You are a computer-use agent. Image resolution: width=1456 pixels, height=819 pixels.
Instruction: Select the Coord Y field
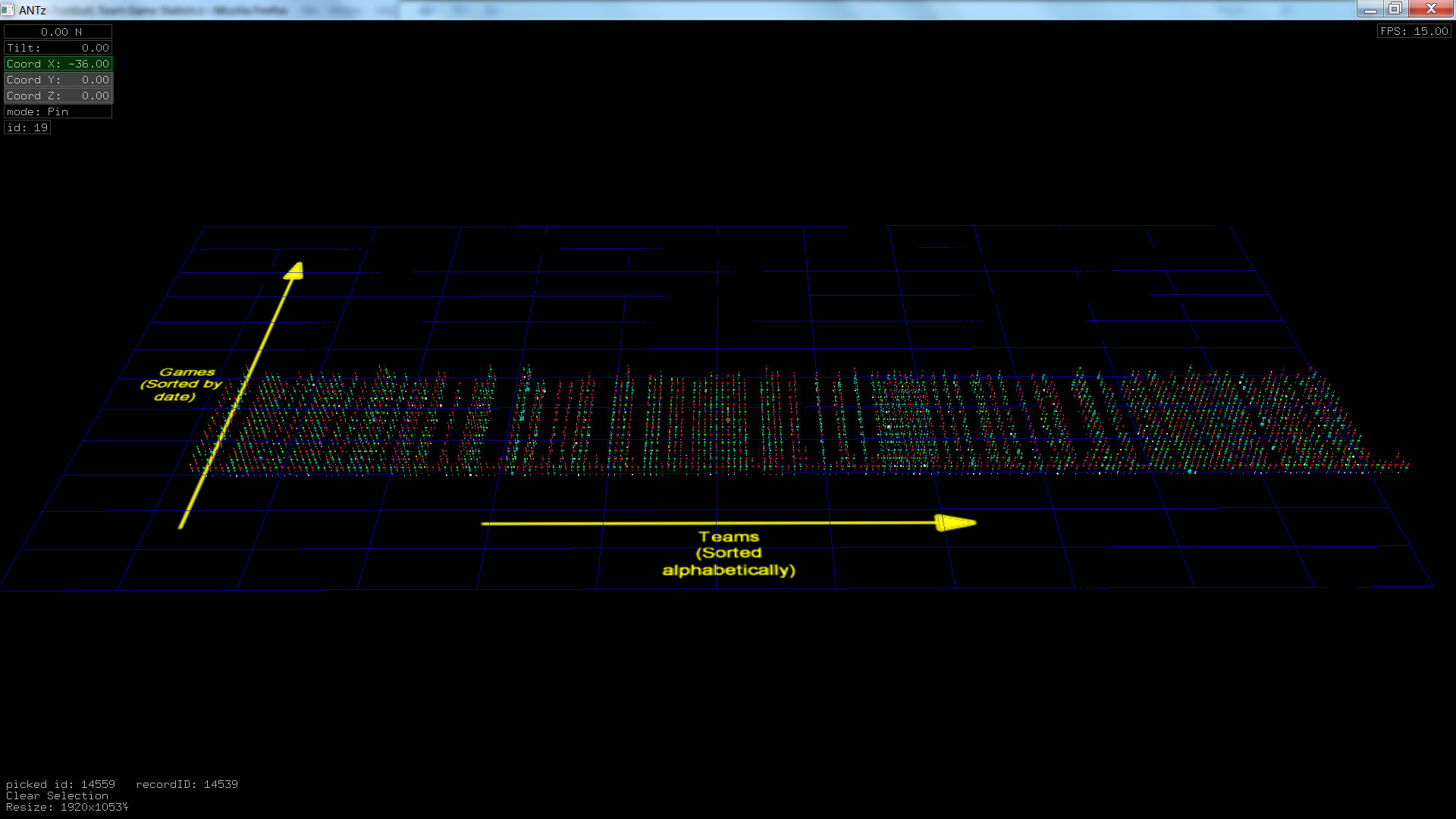[58, 80]
